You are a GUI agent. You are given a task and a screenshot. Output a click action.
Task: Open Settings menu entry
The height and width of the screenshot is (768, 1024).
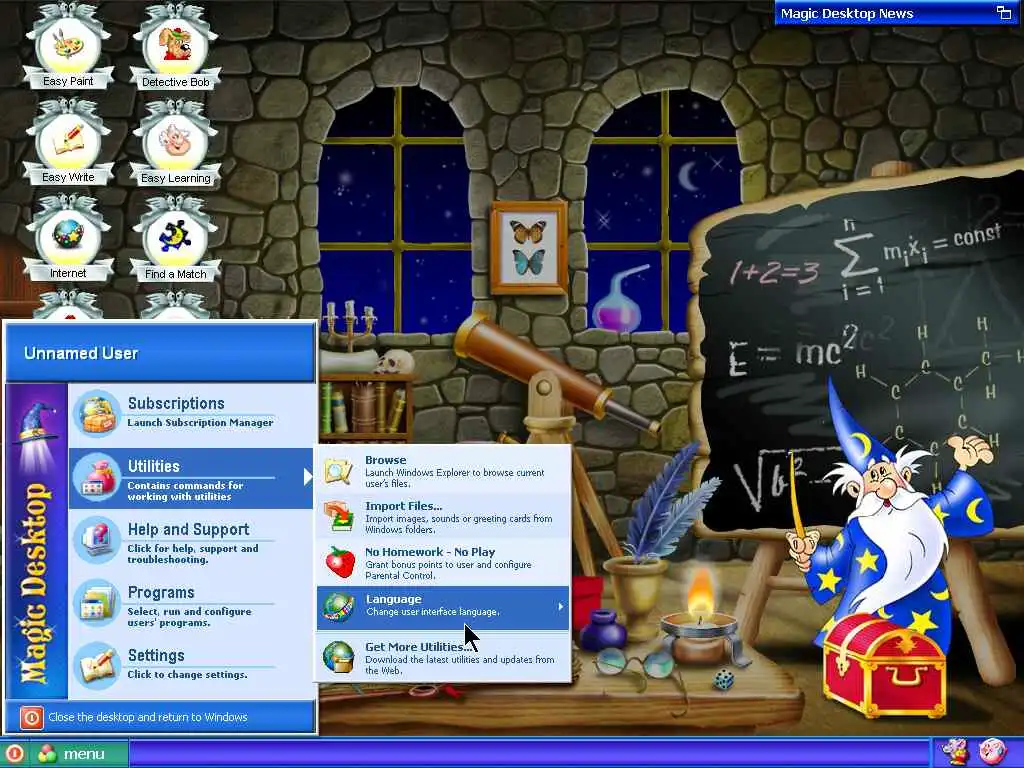191,665
